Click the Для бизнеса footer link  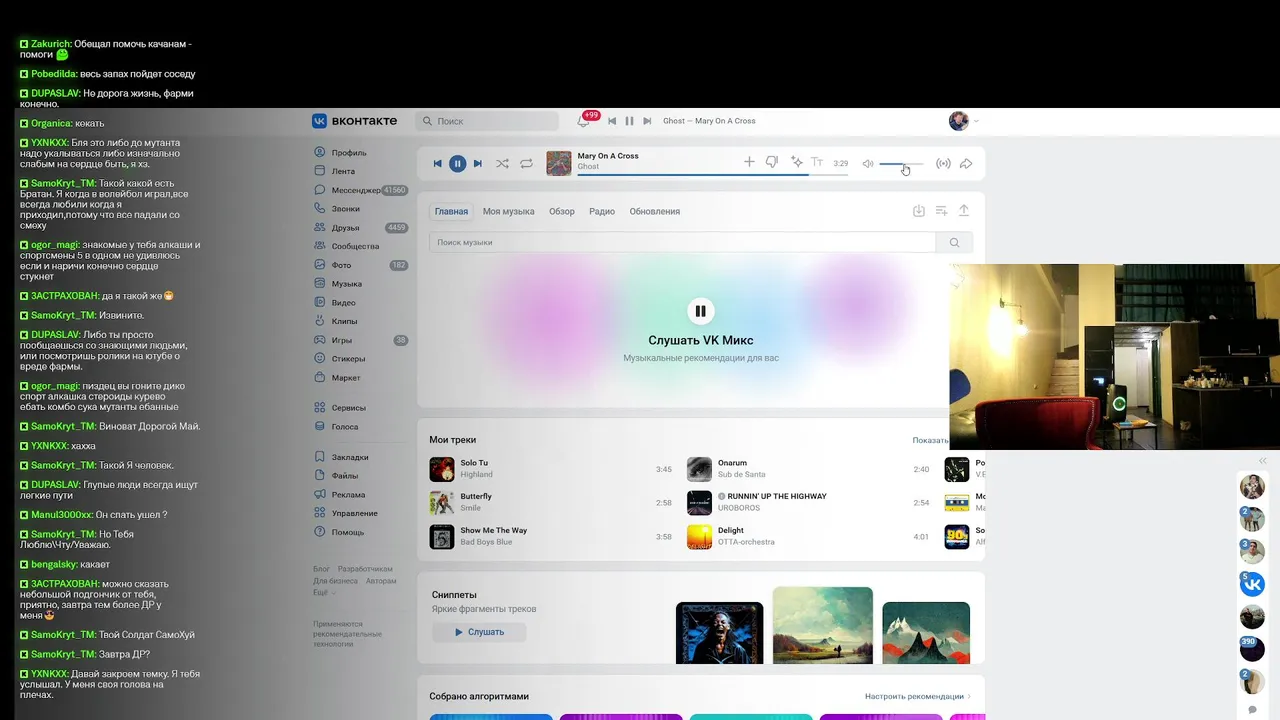tap(335, 581)
